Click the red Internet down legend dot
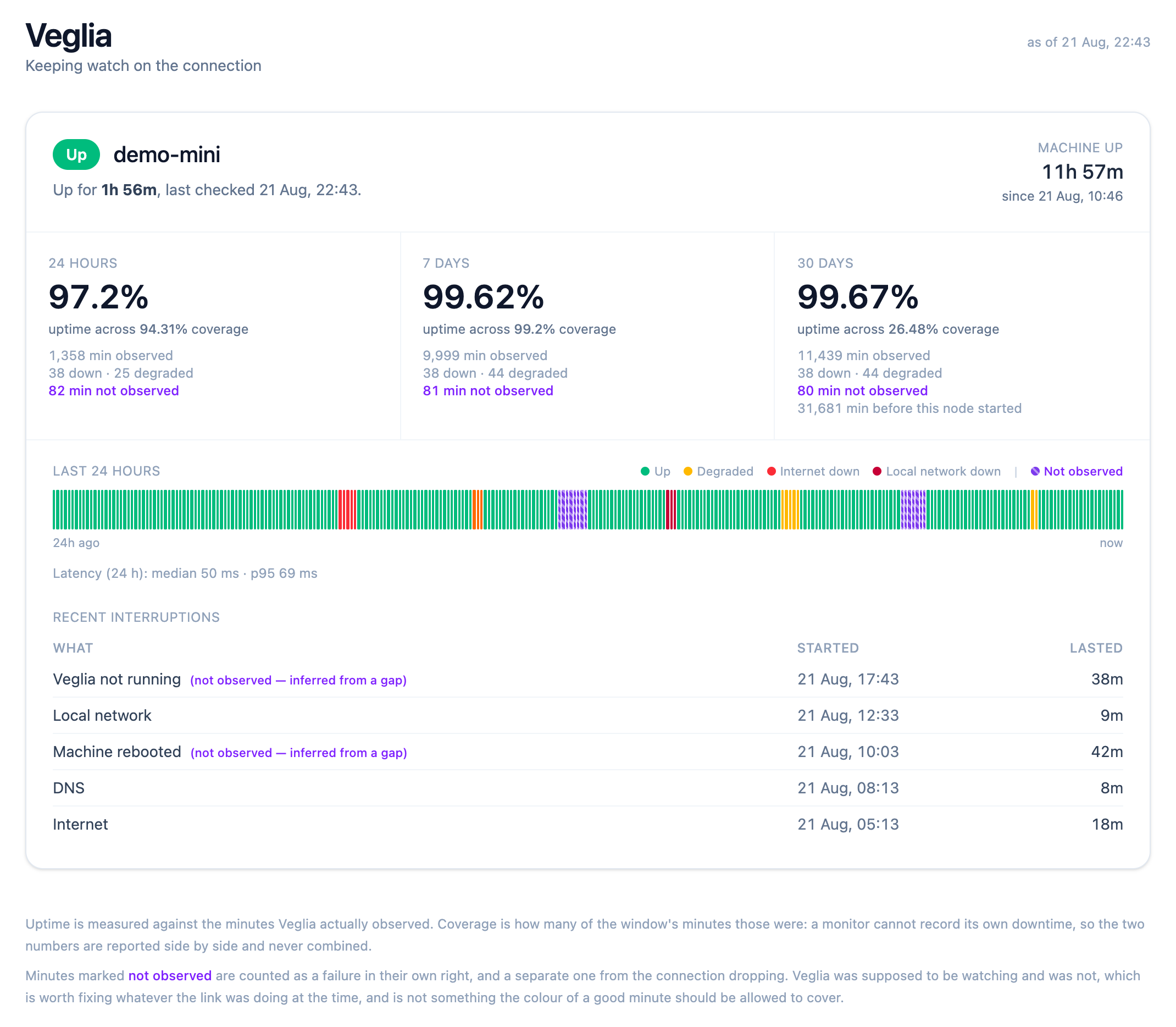This screenshot has height=1027, width=1176. (771, 471)
